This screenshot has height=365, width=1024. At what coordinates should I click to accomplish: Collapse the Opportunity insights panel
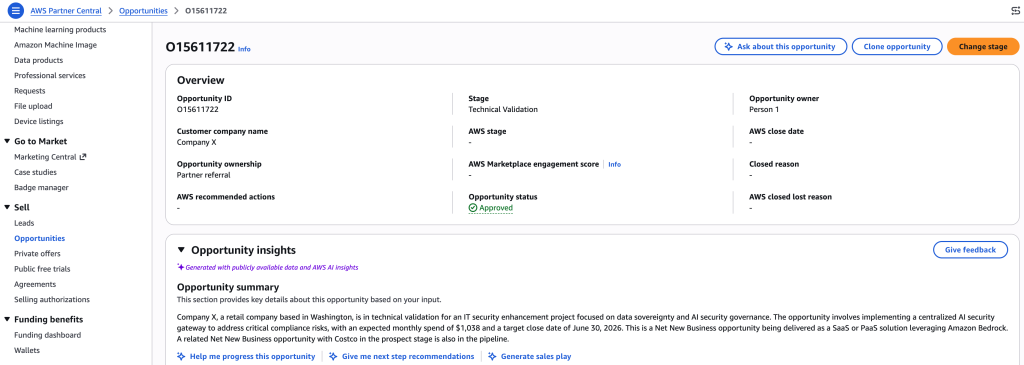pos(182,250)
